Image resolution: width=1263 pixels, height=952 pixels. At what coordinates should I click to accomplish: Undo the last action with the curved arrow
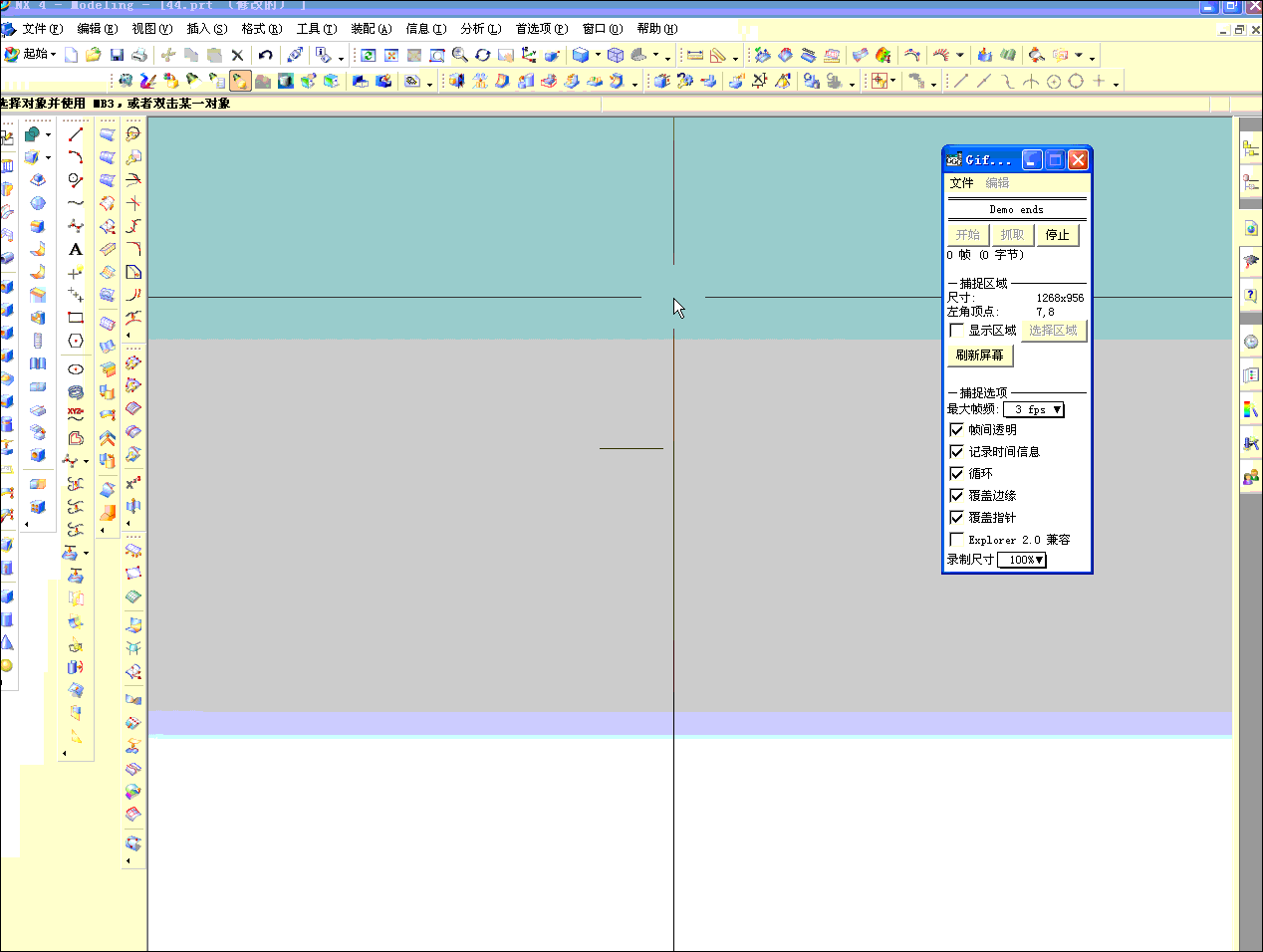pos(265,55)
